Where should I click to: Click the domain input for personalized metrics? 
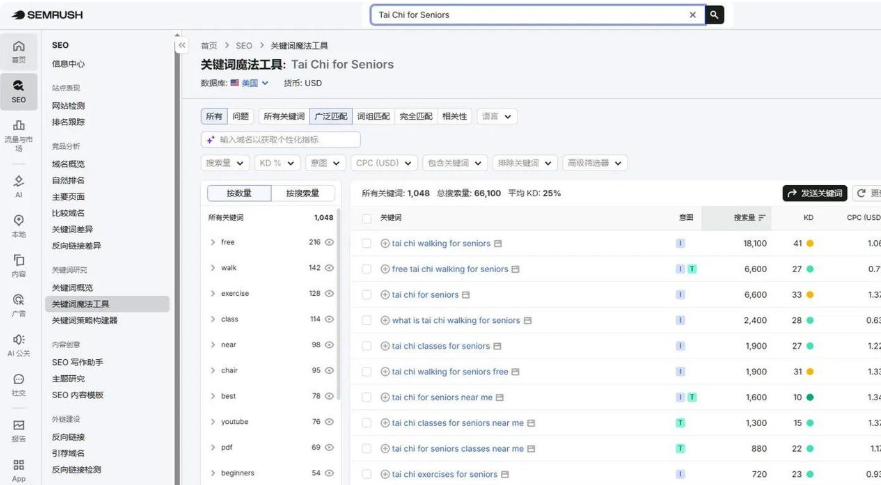pyautogui.click(x=281, y=139)
